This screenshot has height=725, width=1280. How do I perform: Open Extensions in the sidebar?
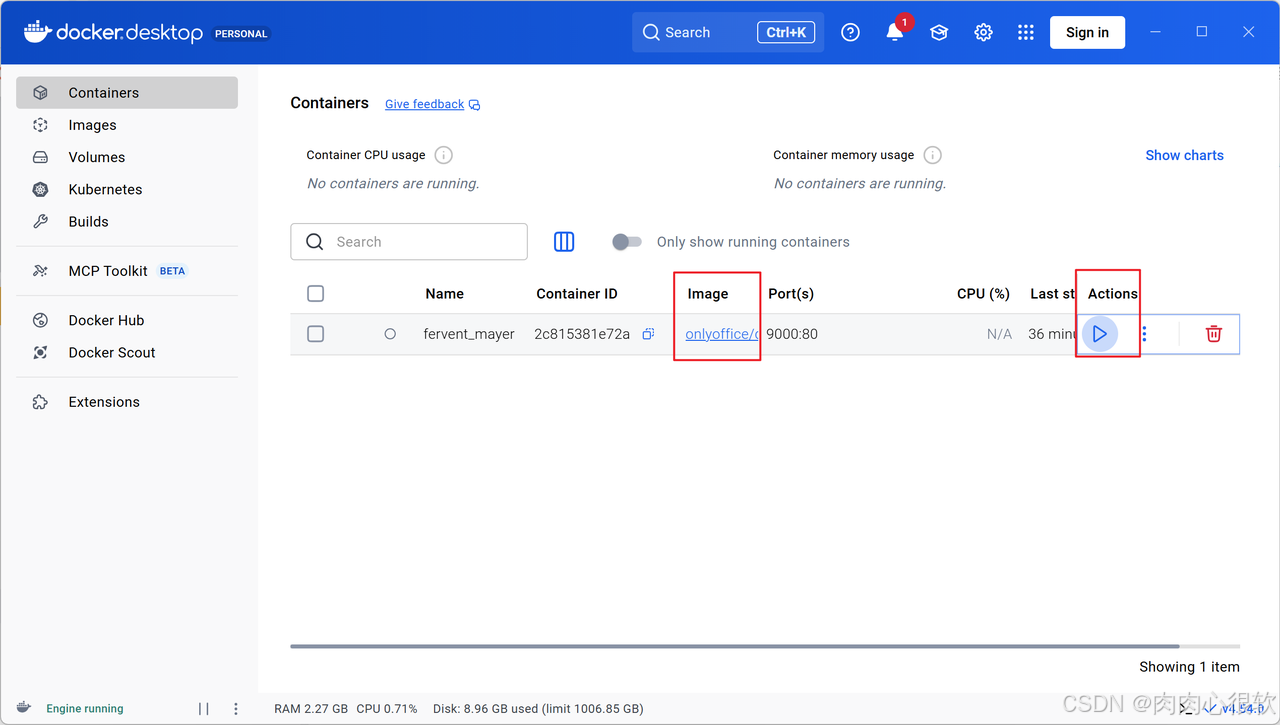click(x=127, y=402)
